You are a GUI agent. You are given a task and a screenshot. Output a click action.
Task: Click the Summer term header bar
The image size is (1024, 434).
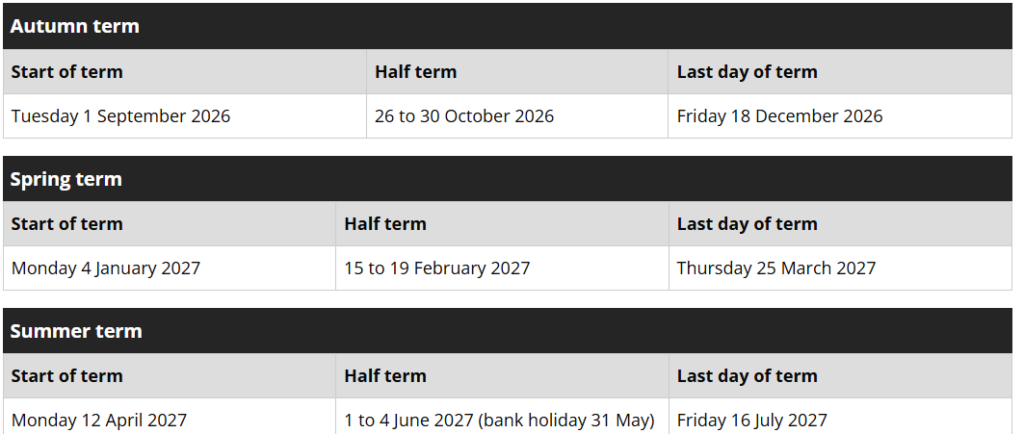coord(507,331)
